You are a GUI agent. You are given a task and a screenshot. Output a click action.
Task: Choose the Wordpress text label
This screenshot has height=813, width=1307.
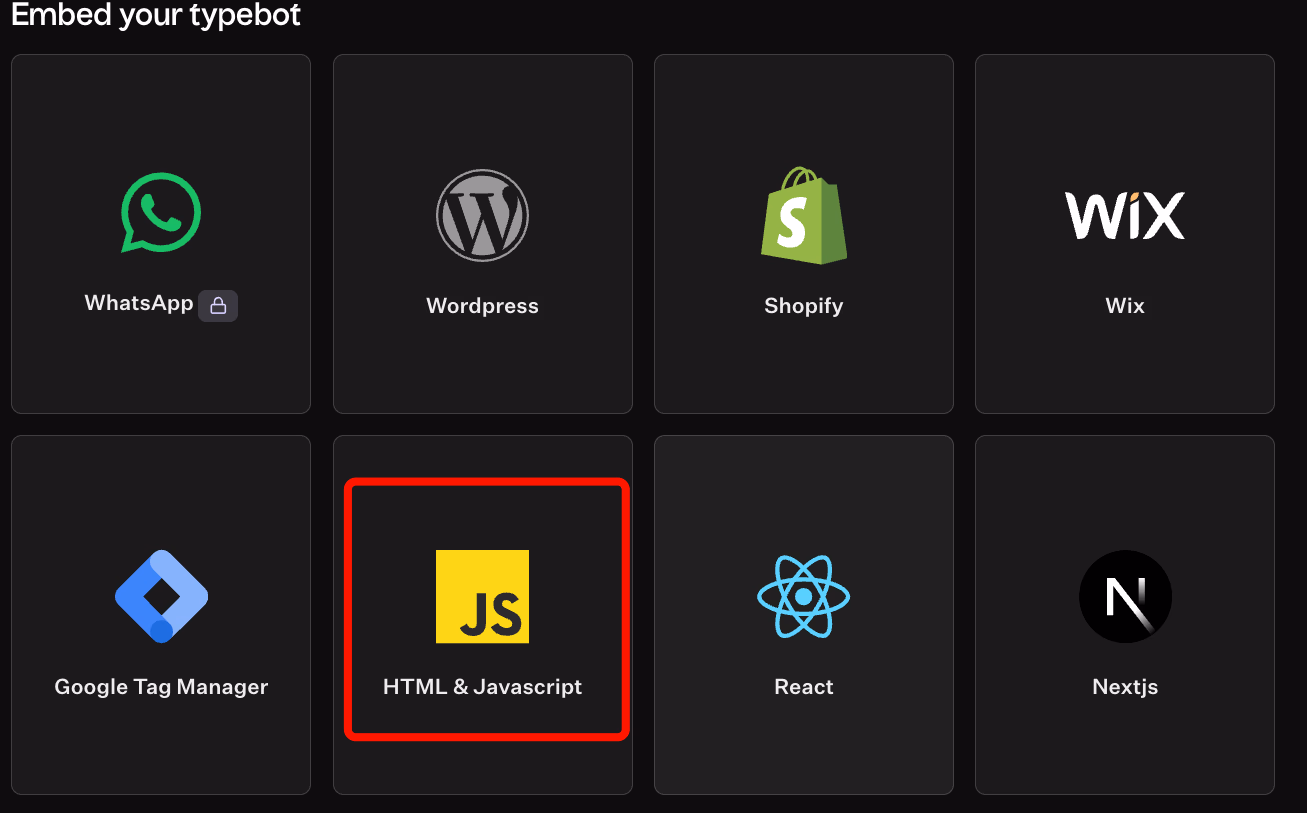[x=482, y=306]
